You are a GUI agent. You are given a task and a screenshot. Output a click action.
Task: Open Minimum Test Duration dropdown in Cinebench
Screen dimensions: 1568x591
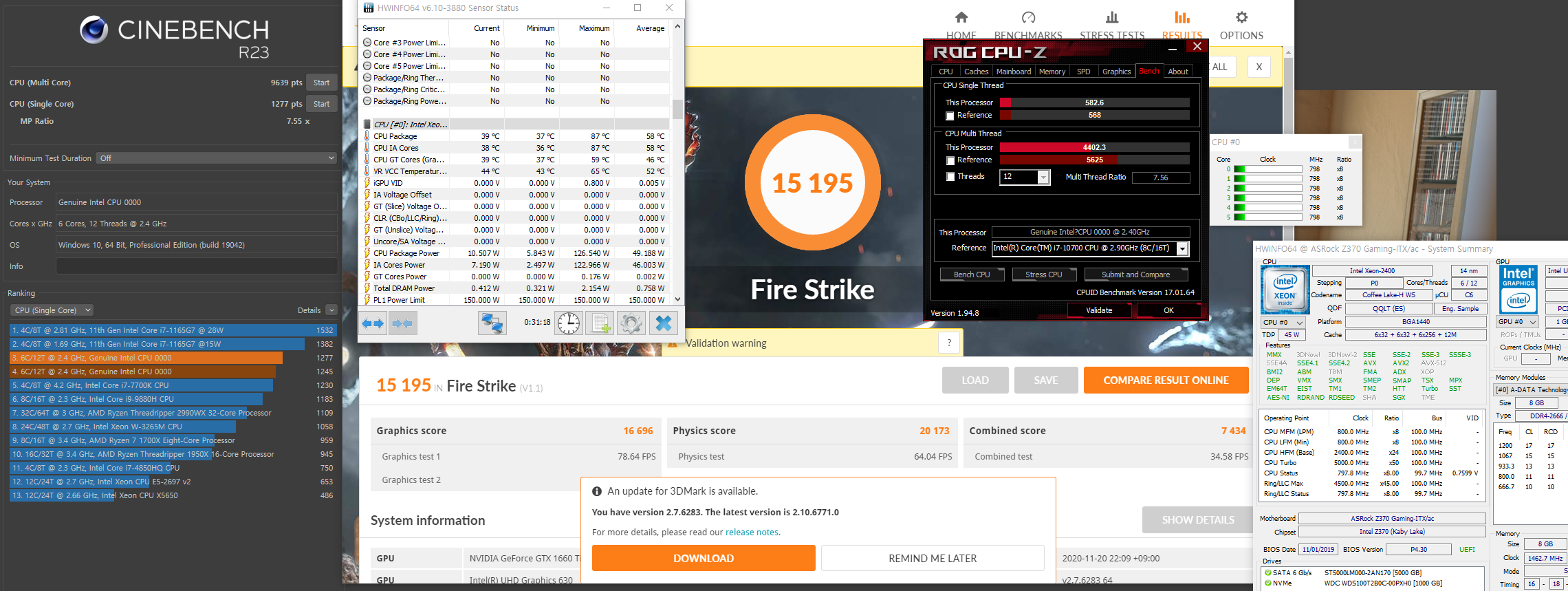coord(217,158)
